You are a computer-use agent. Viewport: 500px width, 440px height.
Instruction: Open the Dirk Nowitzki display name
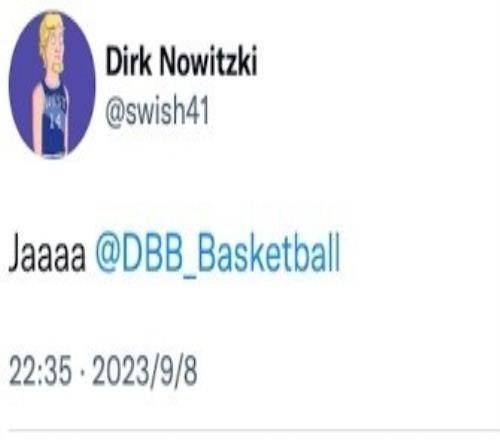pos(181,61)
